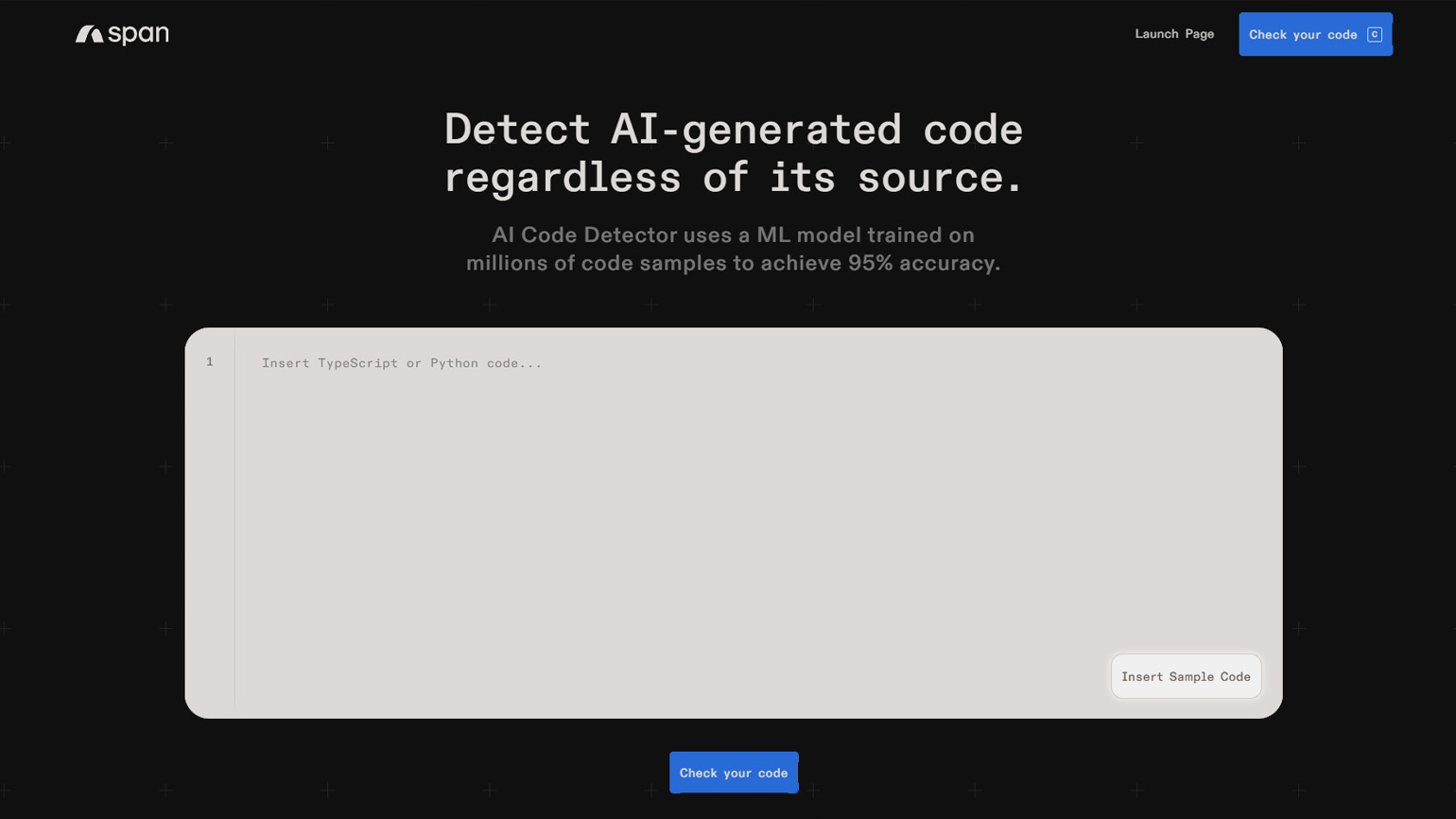
Task: Click the 'regardless of its source.' headline line
Action: point(733,178)
